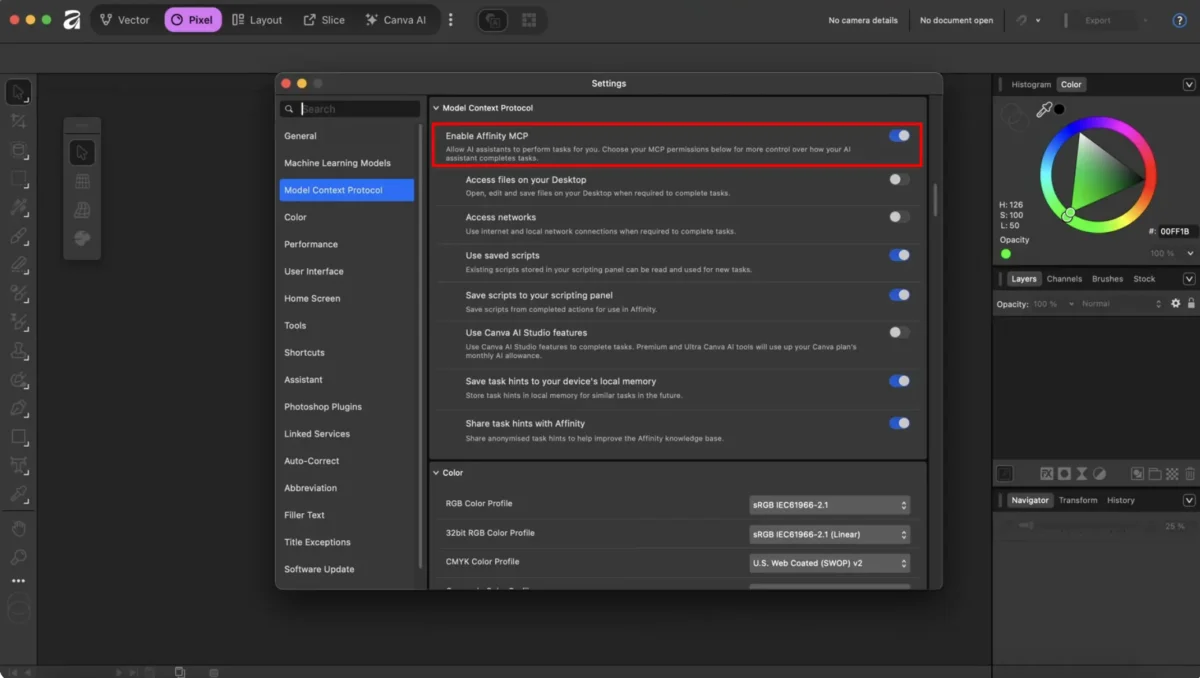Select the Move tool in left toolbar

[x=18, y=92]
